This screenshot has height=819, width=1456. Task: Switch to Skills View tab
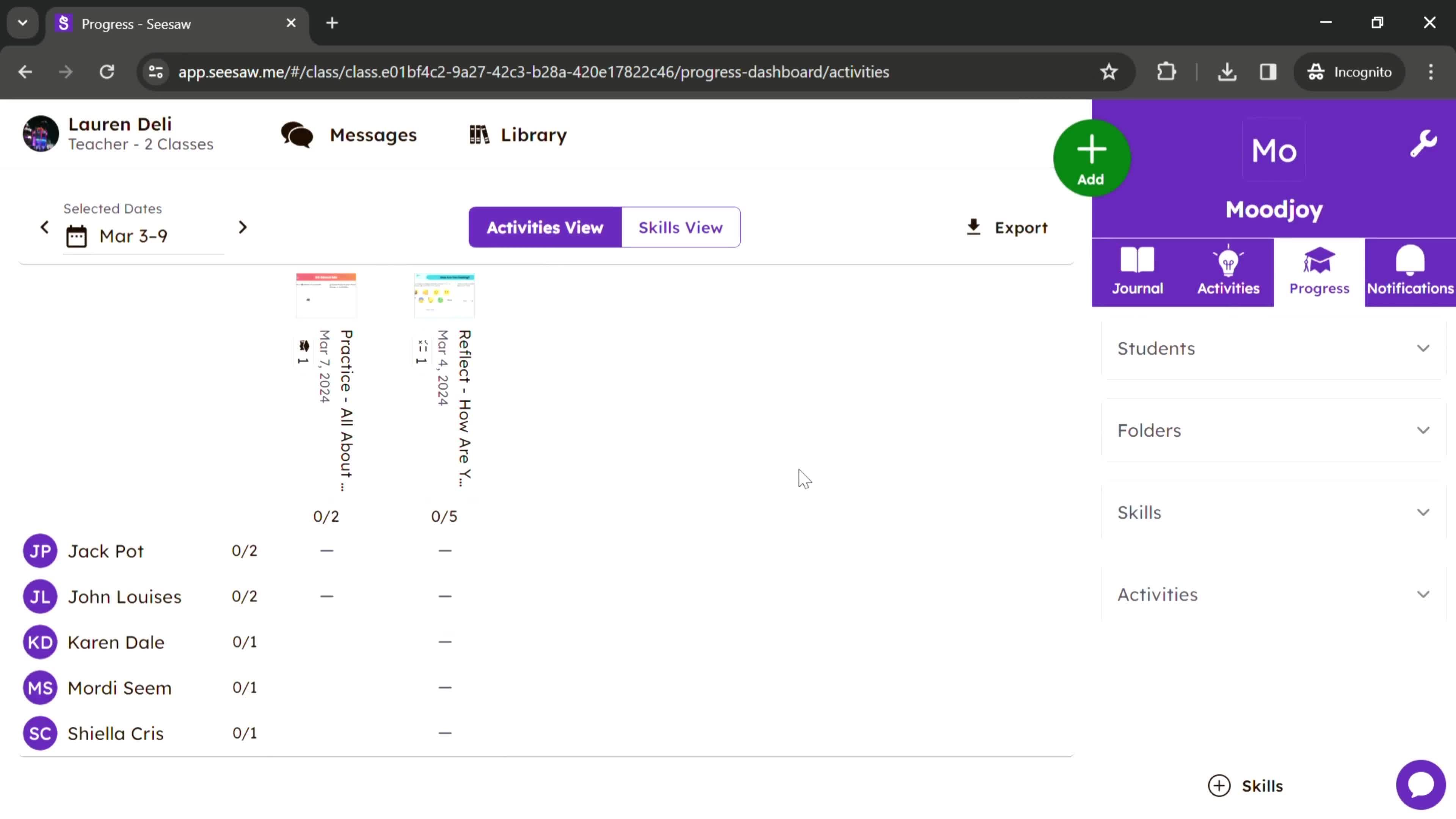coord(681,227)
